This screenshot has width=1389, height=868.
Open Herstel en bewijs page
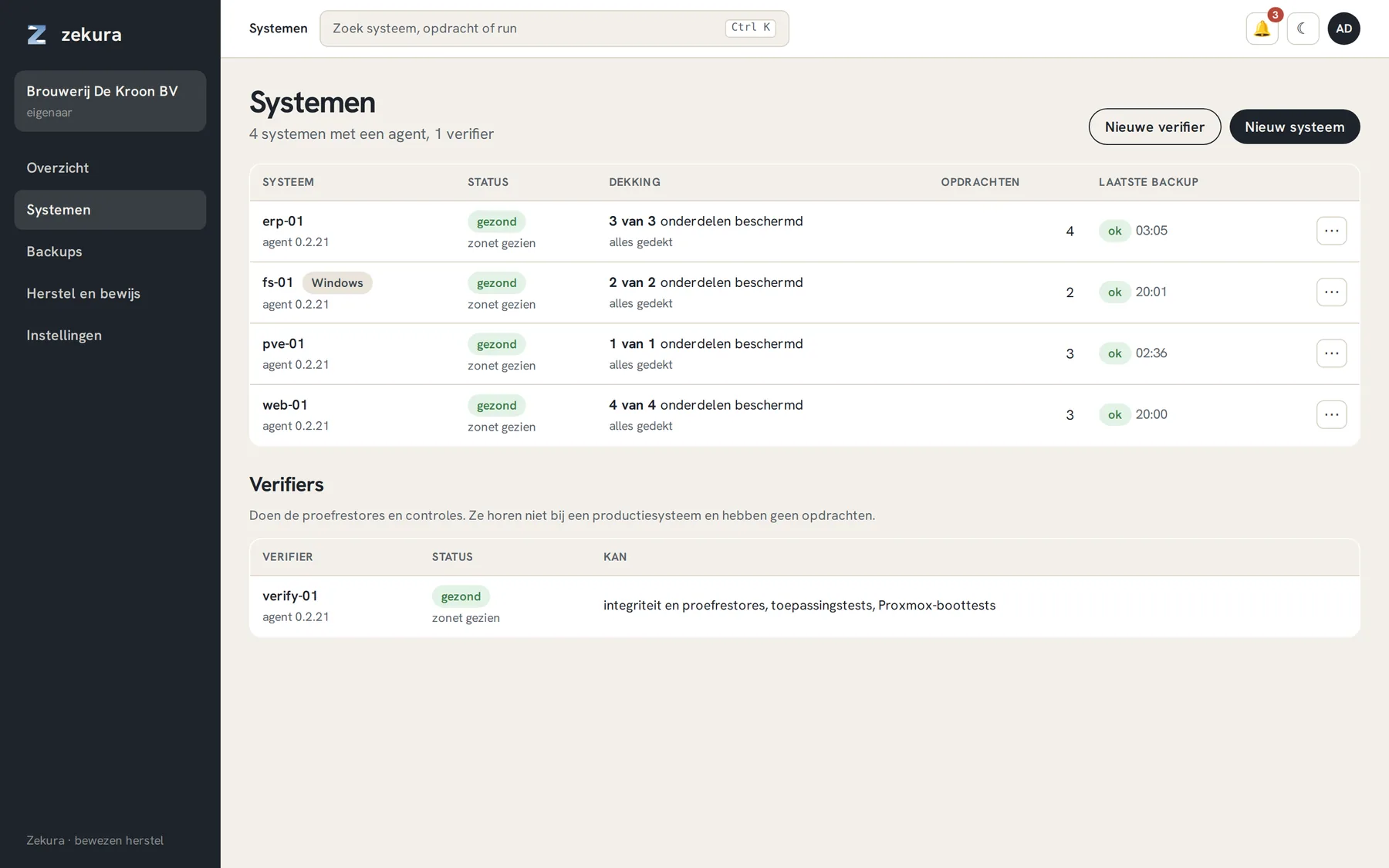(x=110, y=293)
